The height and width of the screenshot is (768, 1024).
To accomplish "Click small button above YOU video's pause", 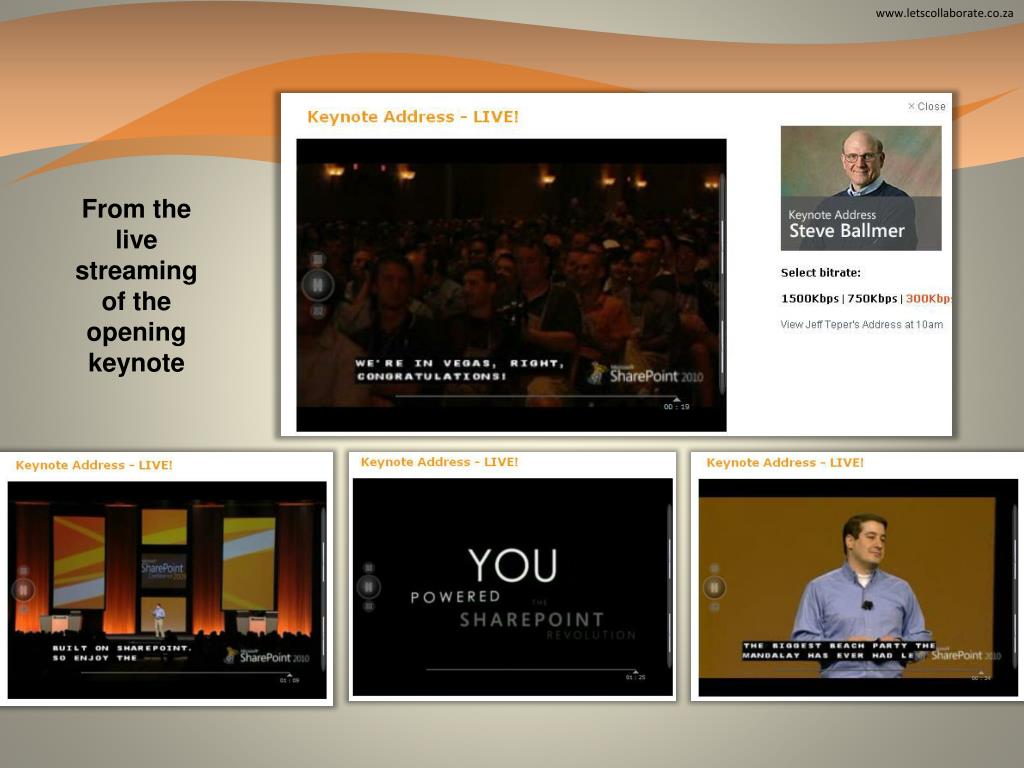I will [368, 568].
